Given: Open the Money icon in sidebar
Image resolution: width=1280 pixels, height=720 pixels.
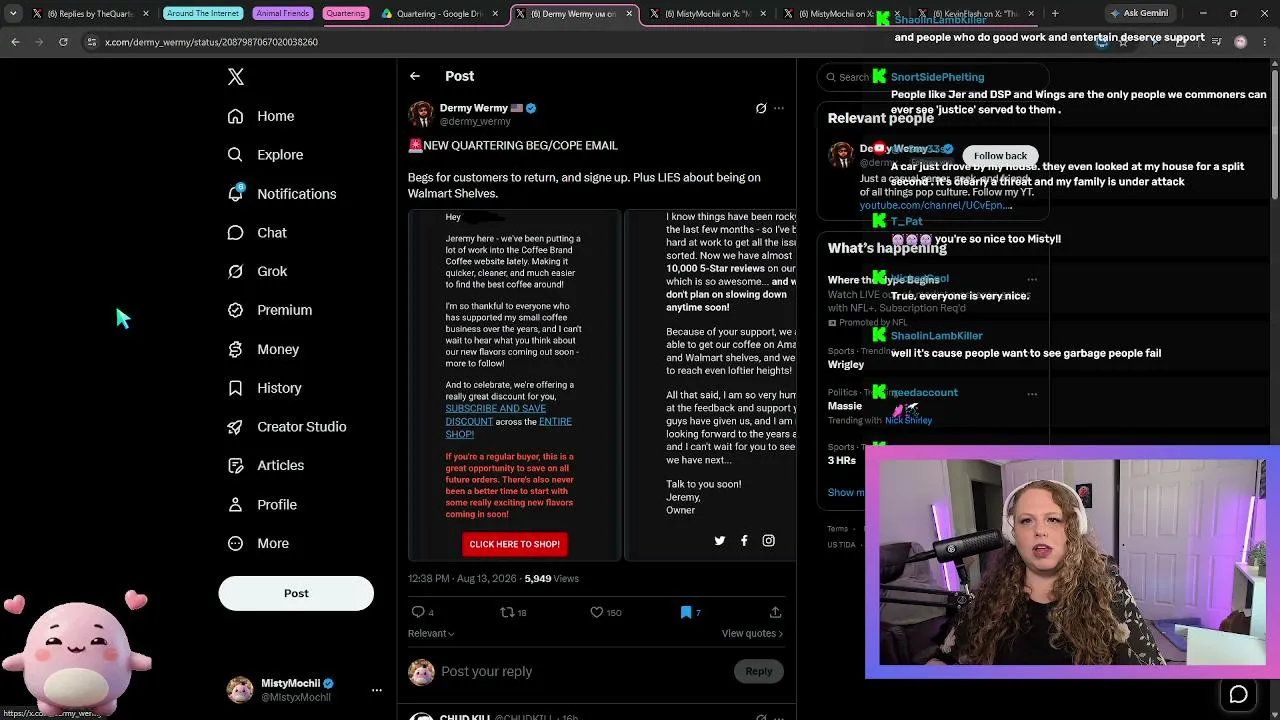Looking at the screenshot, I should tap(235, 349).
